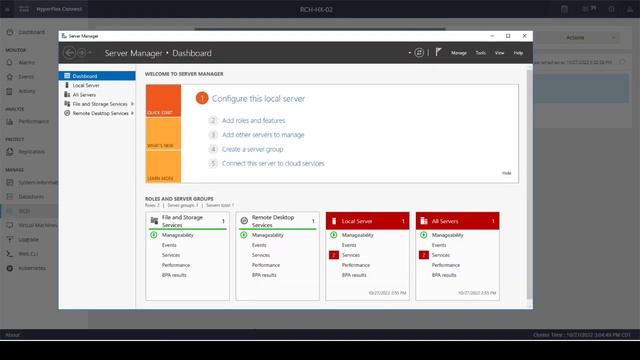Open the red All Servers tile header

click(457, 221)
